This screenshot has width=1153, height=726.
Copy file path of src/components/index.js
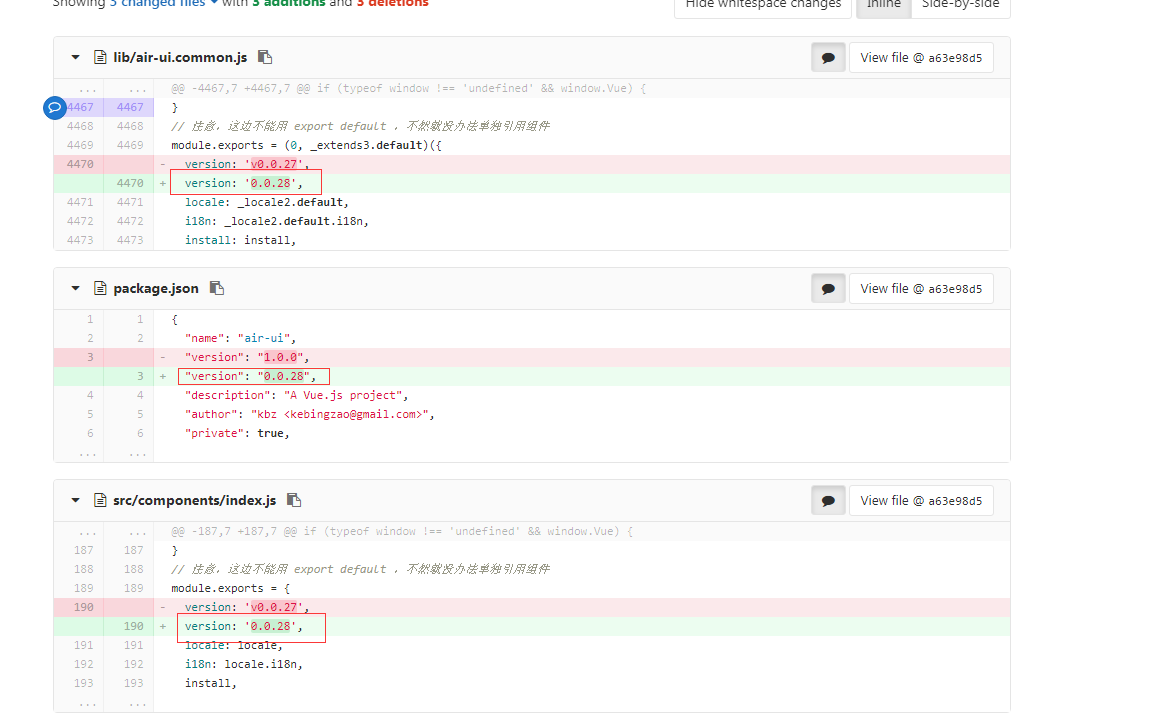click(x=294, y=499)
